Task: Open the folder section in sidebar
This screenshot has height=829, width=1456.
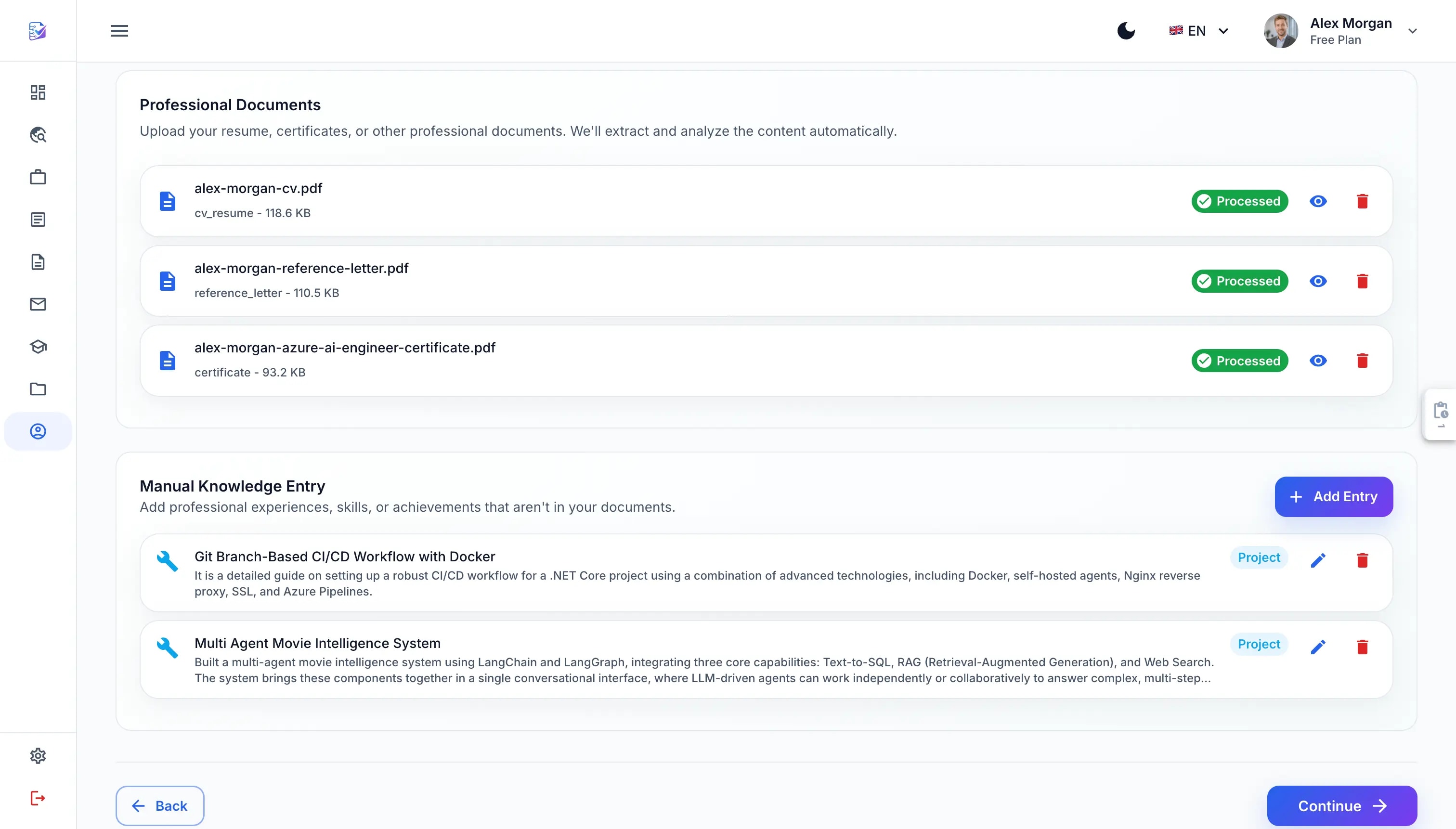Action: 38,389
